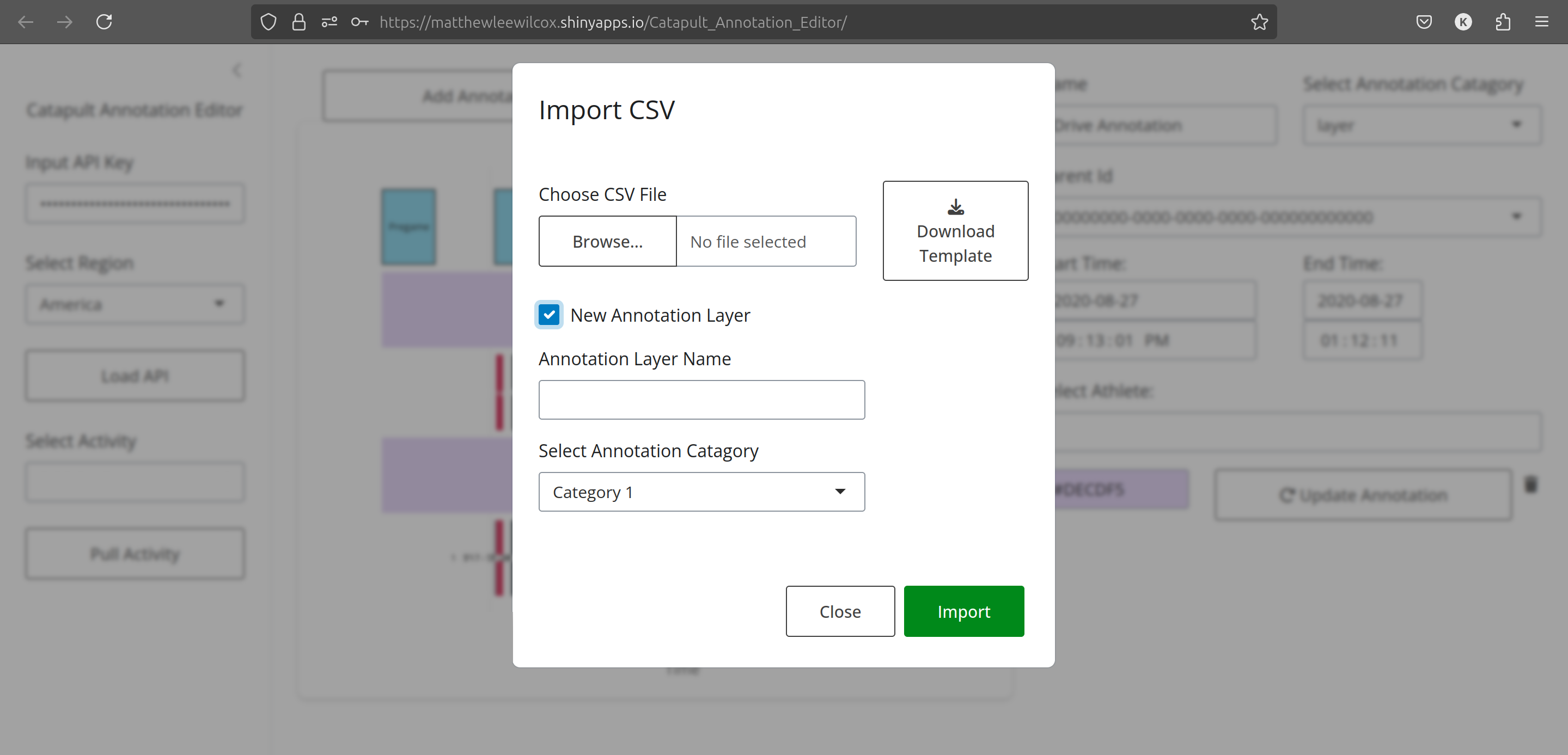Click the green Import button

(963, 611)
